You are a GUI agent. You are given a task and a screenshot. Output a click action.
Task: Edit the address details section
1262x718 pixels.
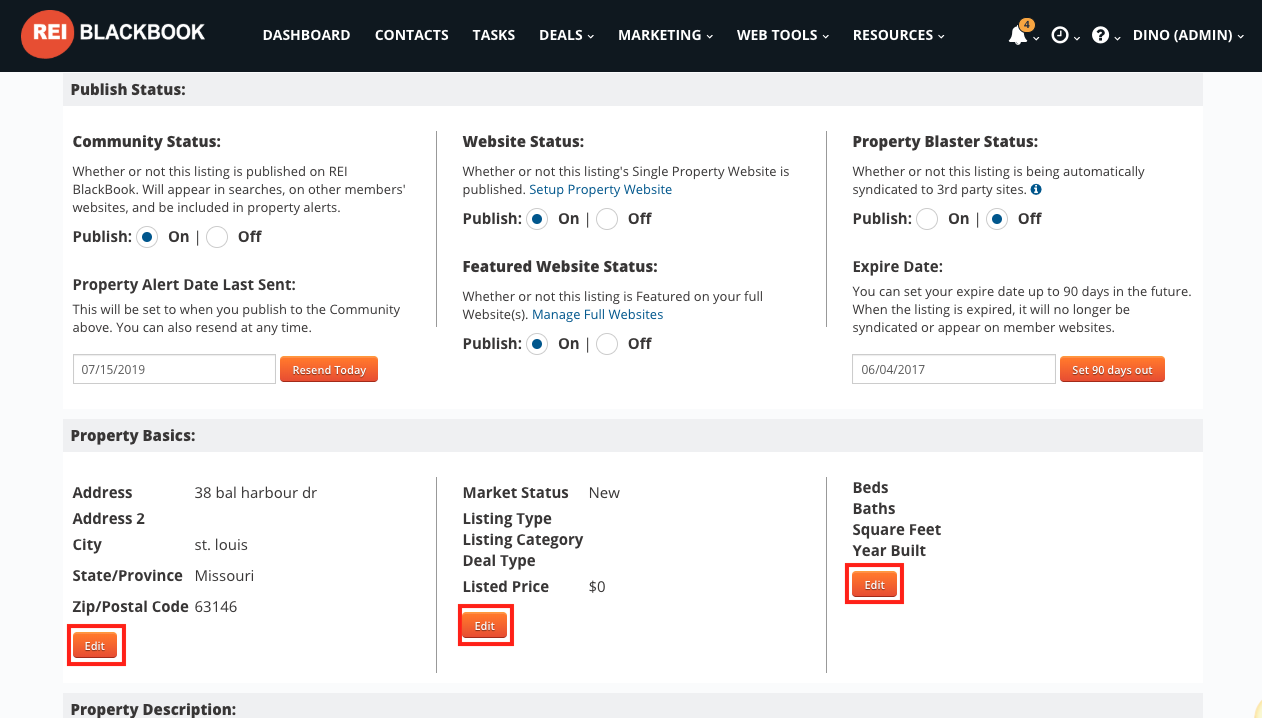(x=95, y=646)
